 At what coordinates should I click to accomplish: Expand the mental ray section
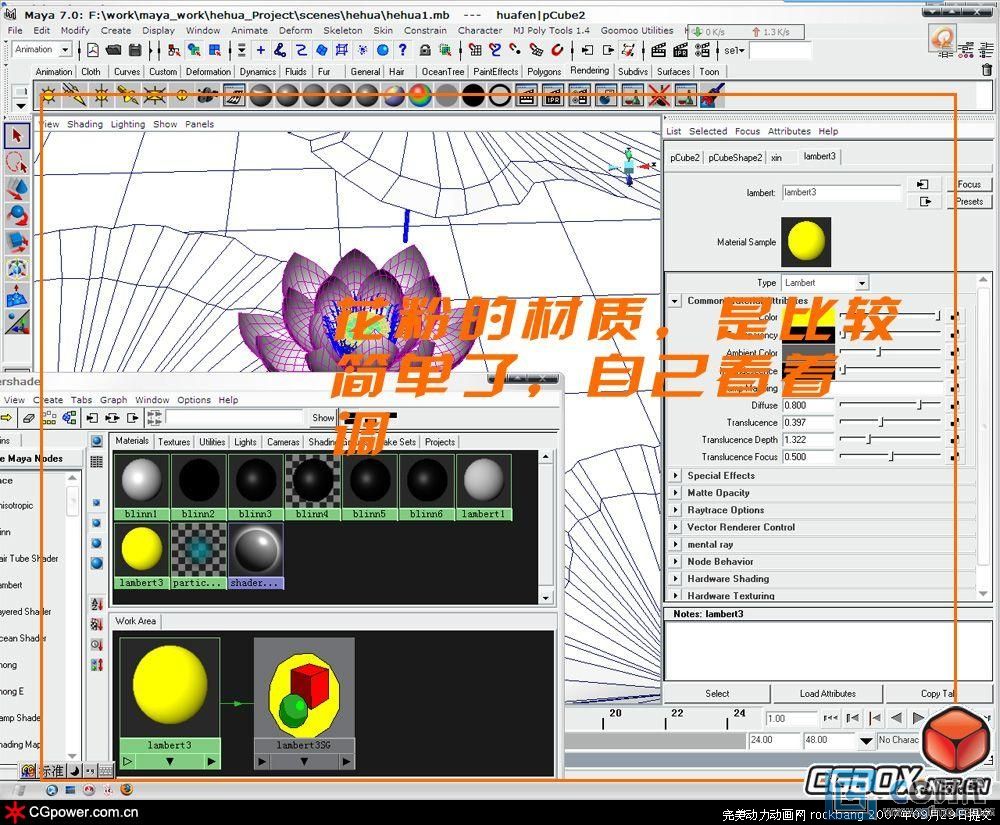coord(675,544)
